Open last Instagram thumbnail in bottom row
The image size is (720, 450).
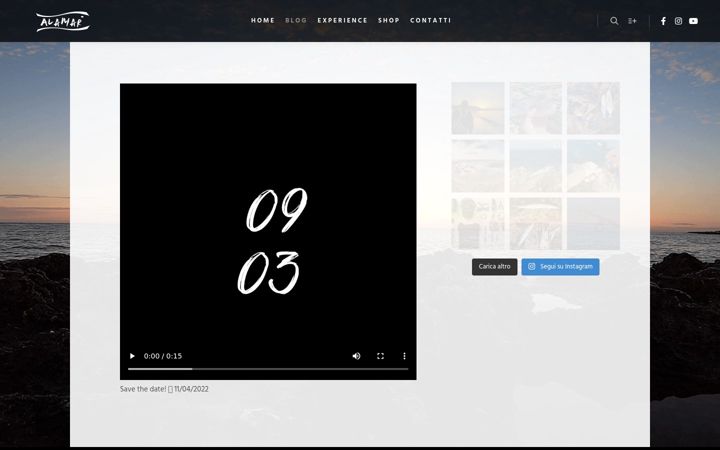593,224
